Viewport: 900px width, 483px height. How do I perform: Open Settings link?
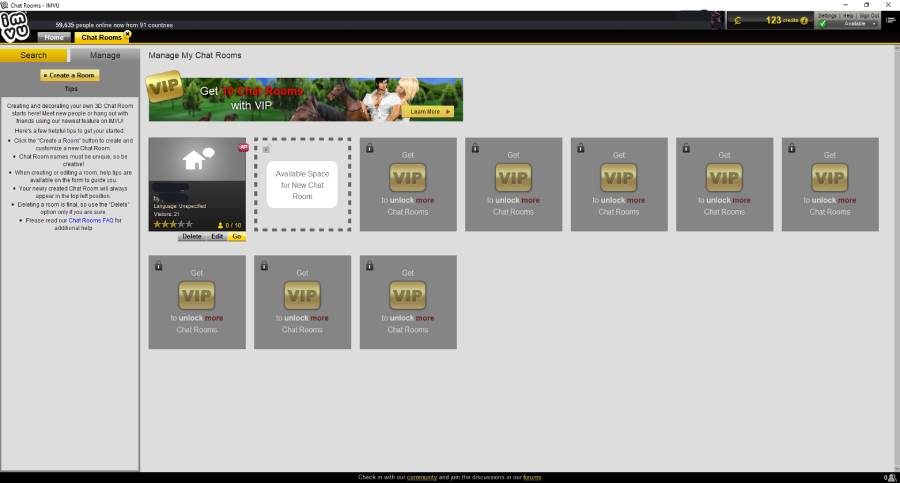click(x=827, y=16)
